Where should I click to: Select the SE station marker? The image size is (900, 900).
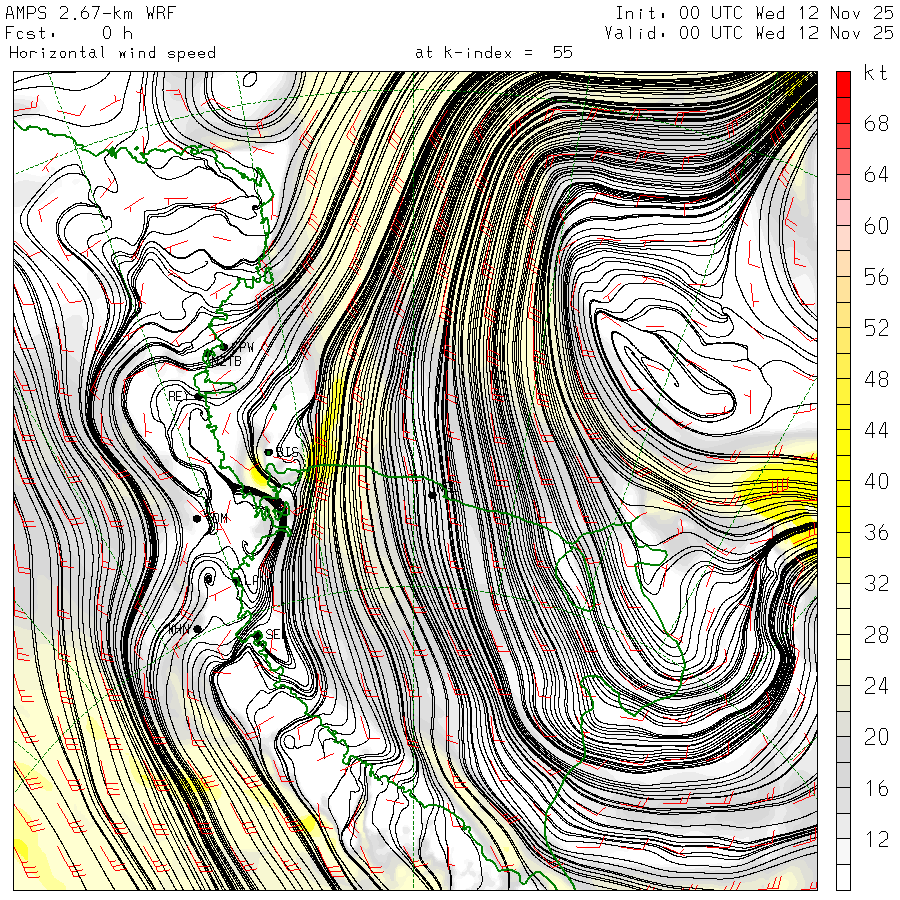point(258,635)
